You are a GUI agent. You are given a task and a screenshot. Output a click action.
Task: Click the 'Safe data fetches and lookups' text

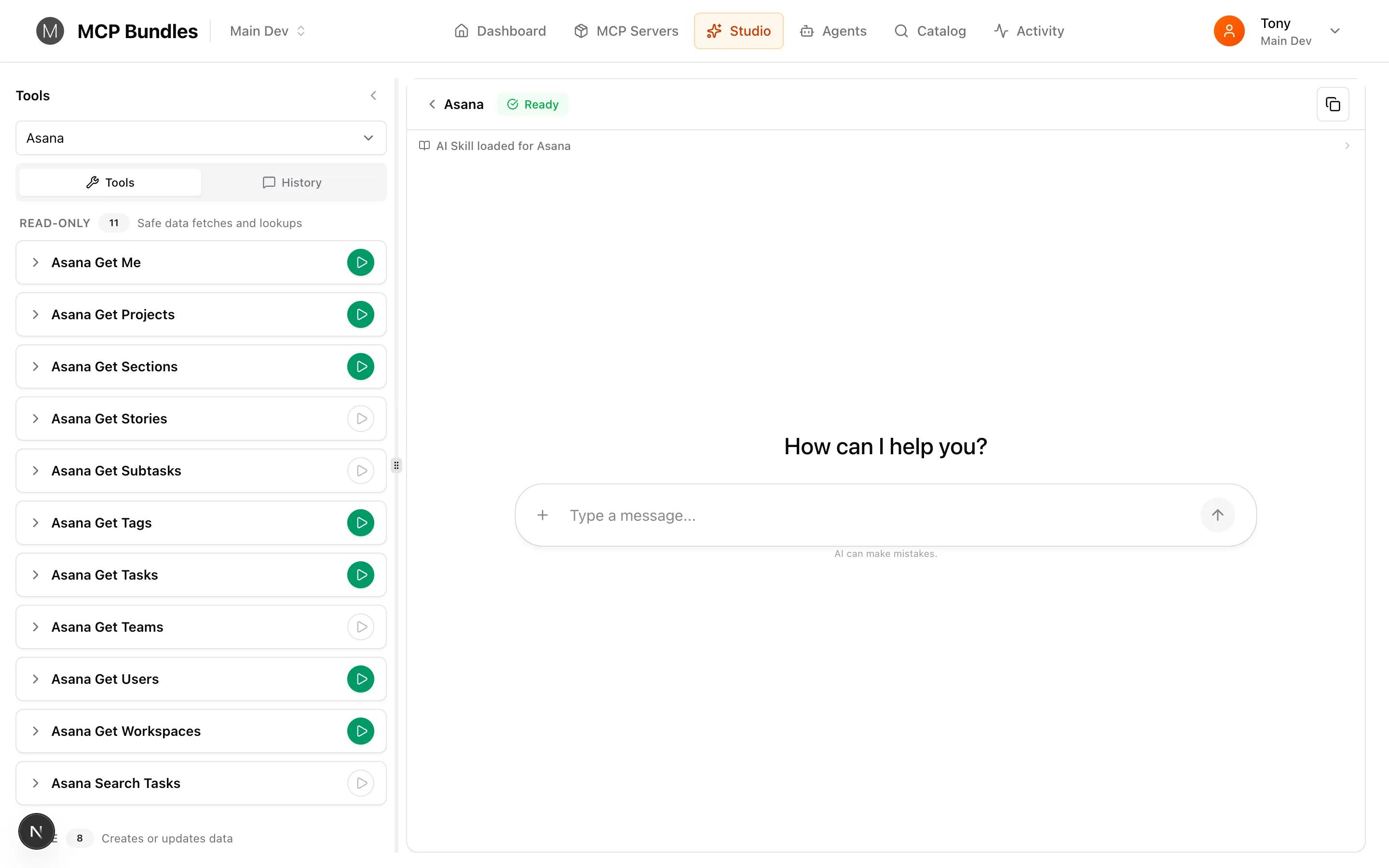click(x=219, y=223)
